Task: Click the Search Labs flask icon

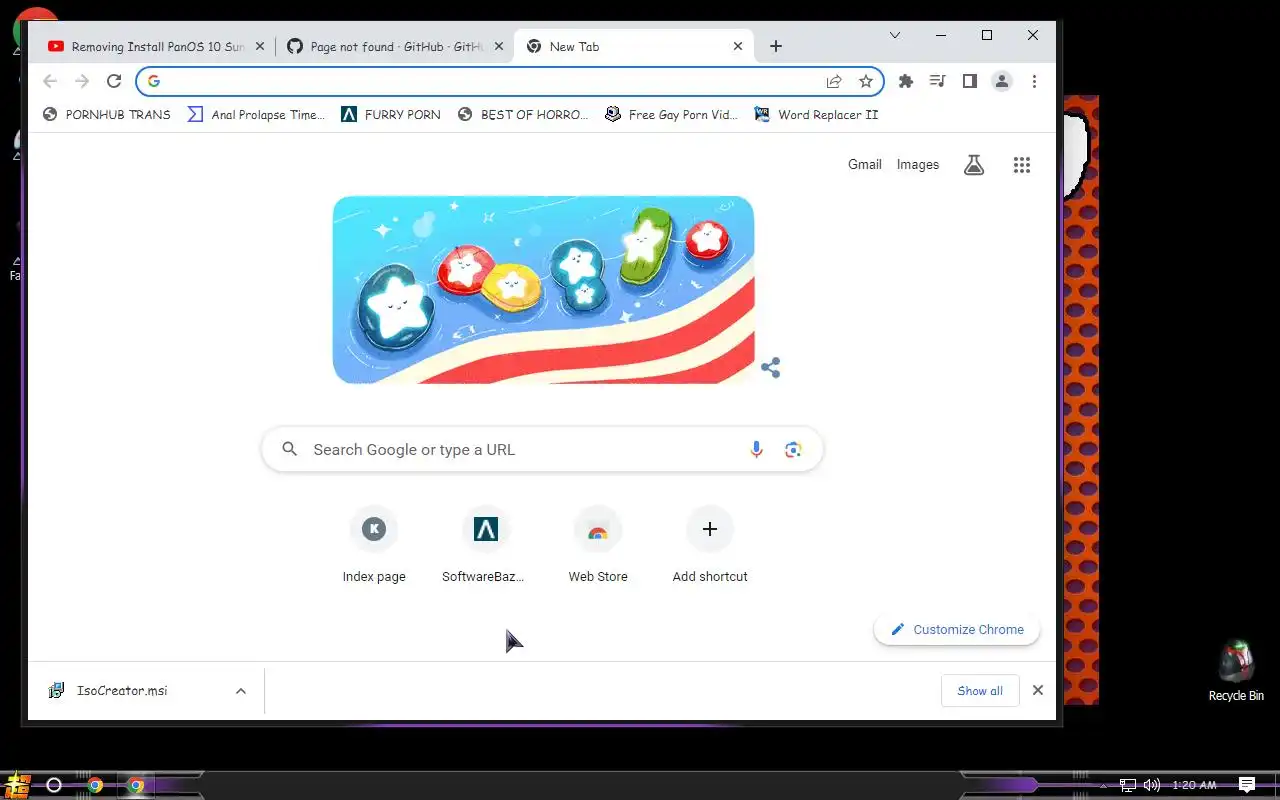Action: (x=974, y=165)
